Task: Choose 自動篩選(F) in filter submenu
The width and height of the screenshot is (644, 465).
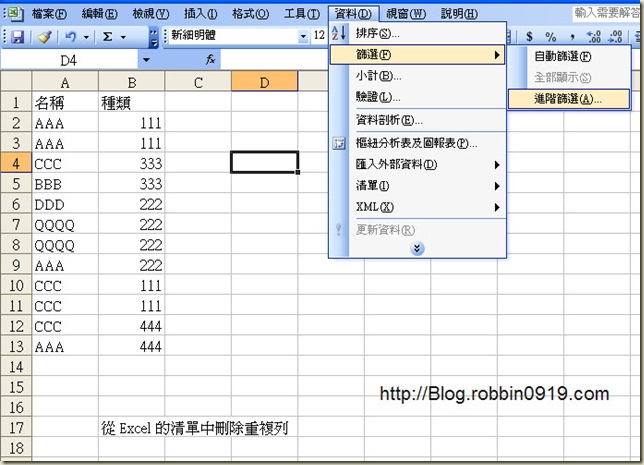Action: (569, 56)
